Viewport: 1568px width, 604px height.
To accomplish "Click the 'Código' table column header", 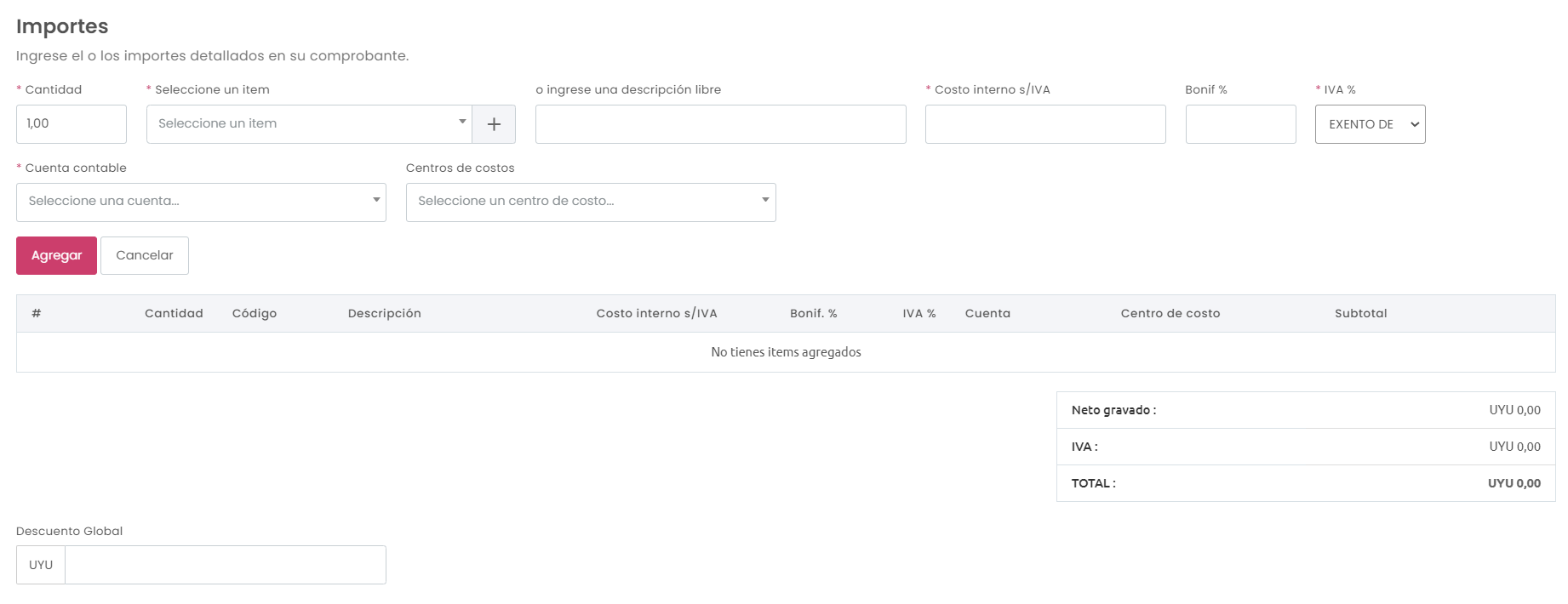I will [x=255, y=313].
